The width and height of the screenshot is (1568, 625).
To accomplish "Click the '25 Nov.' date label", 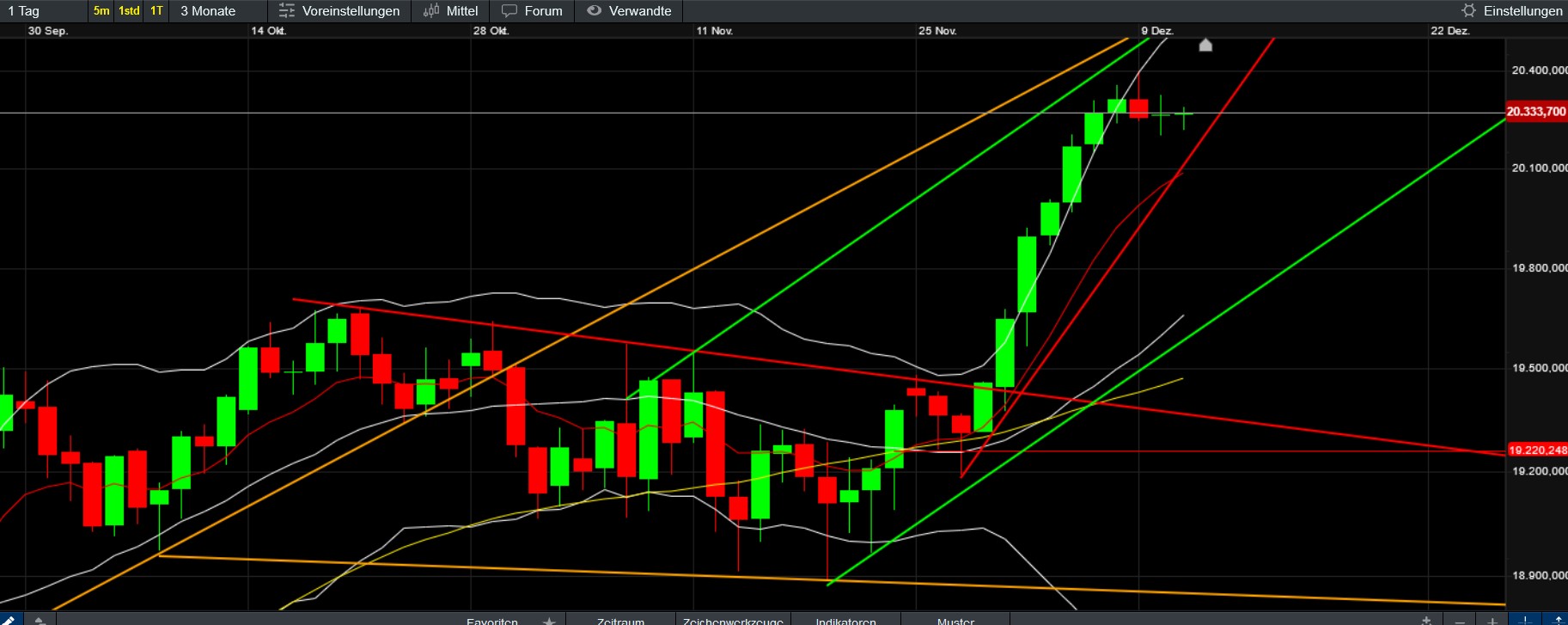I will 937,31.
